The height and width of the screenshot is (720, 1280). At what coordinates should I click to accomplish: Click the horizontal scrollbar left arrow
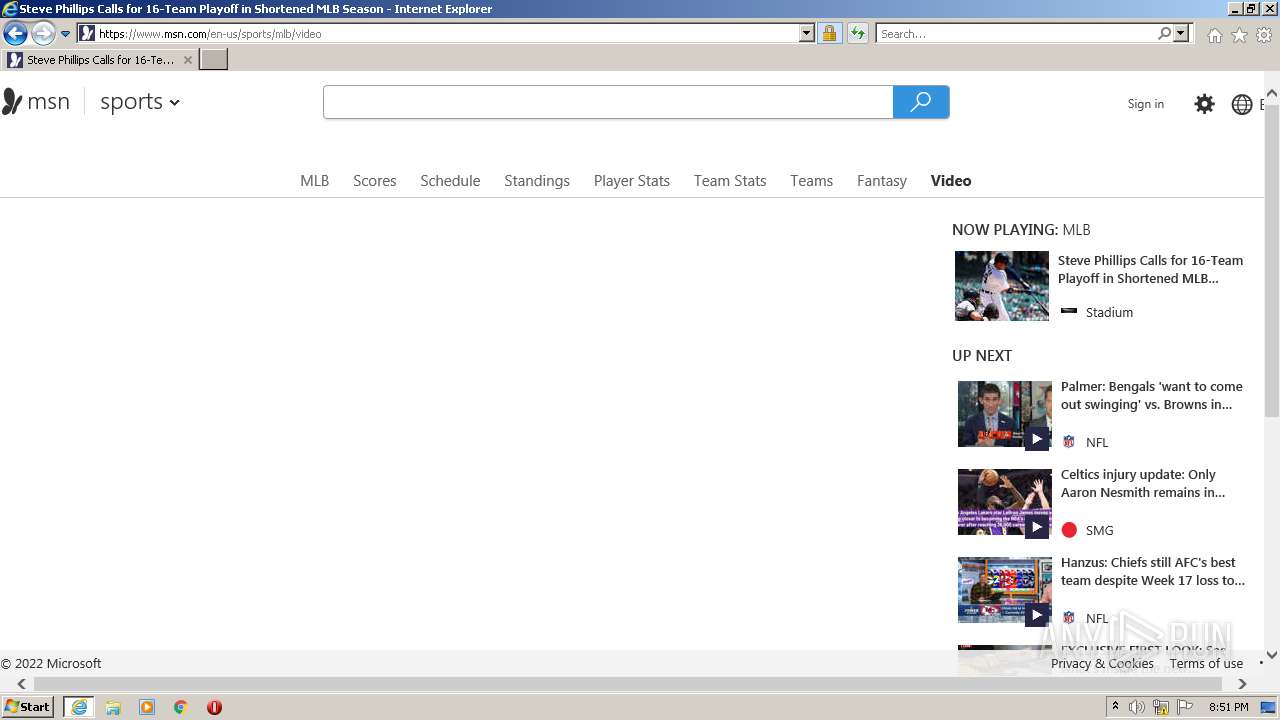click(21, 684)
